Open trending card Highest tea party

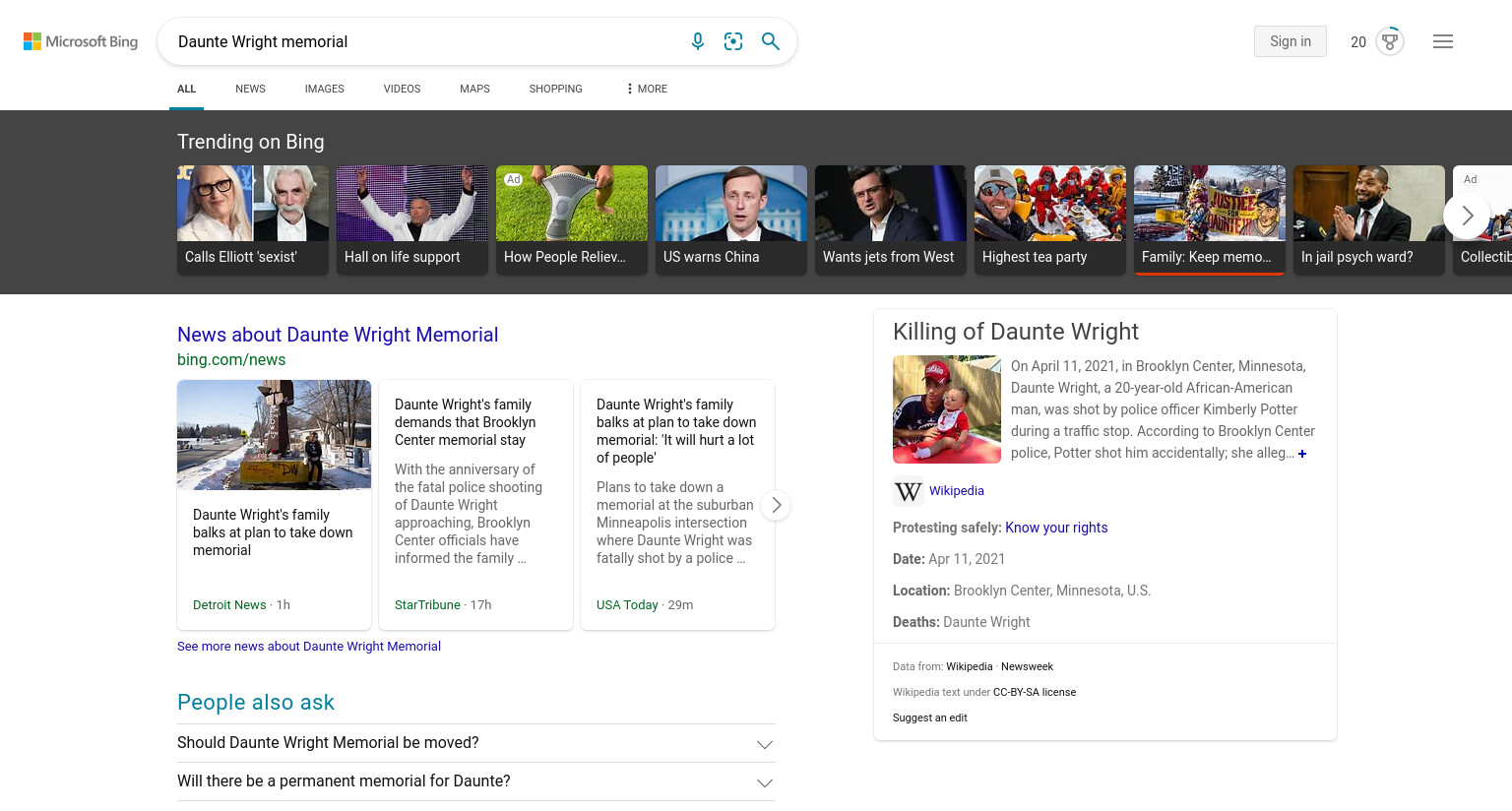[x=1050, y=219]
